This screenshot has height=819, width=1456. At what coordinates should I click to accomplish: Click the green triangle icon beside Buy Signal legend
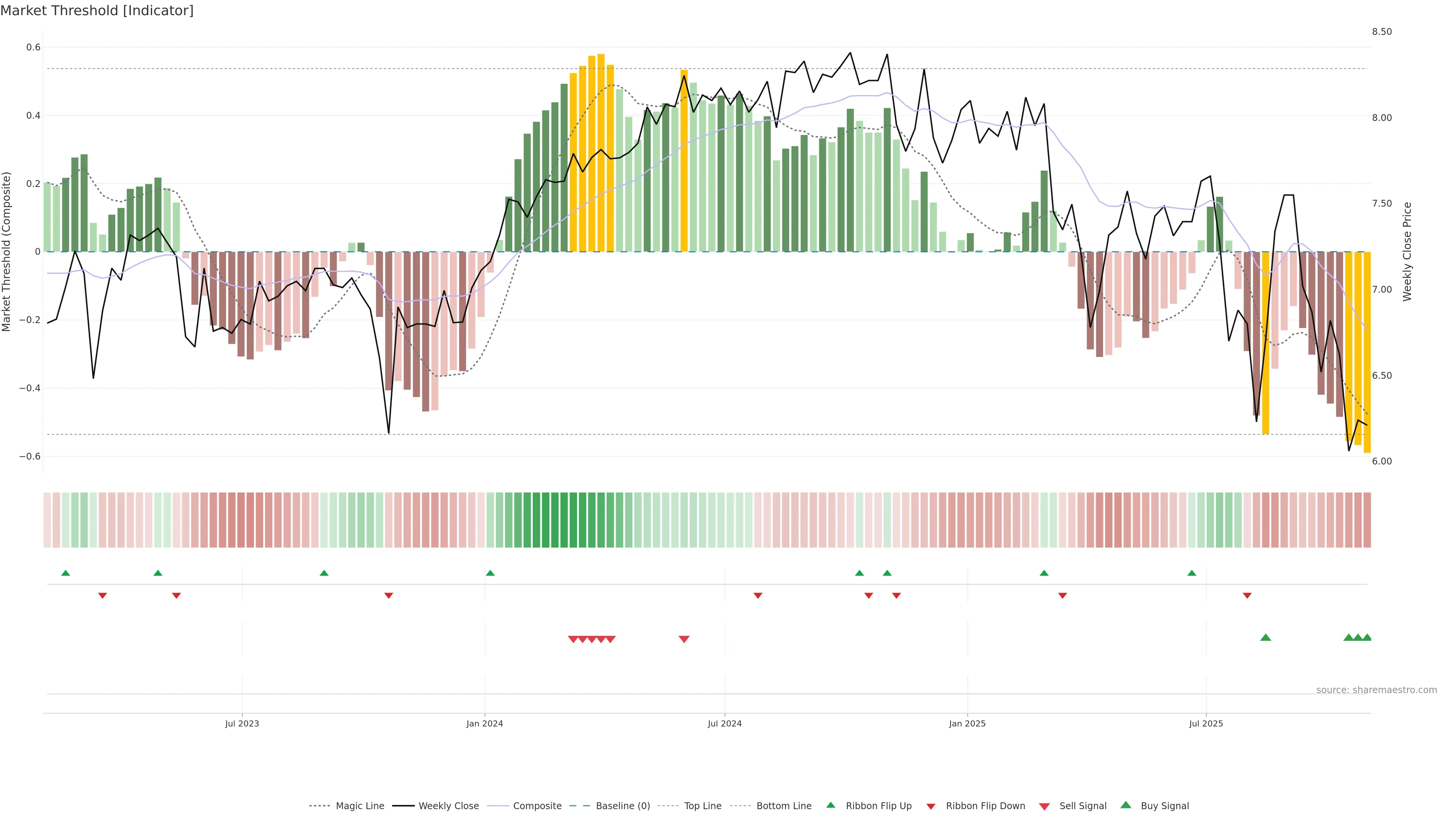1126,805
